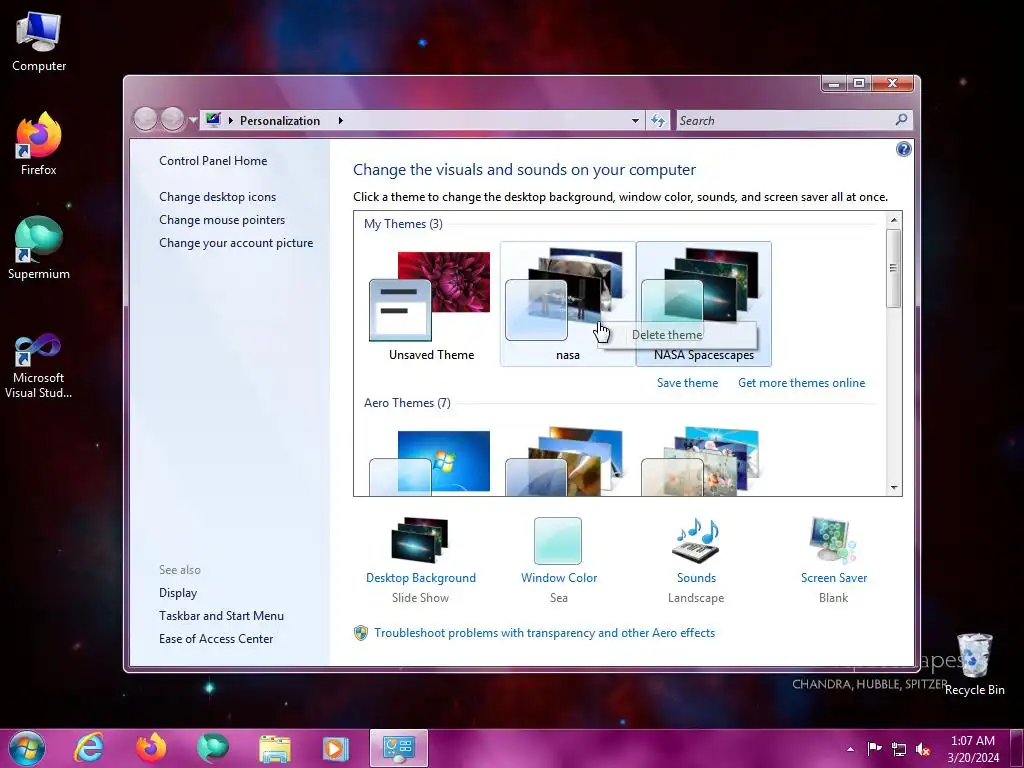Select the Characters Aero theme thumbnail
The height and width of the screenshot is (768, 1024).
(x=703, y=461)
